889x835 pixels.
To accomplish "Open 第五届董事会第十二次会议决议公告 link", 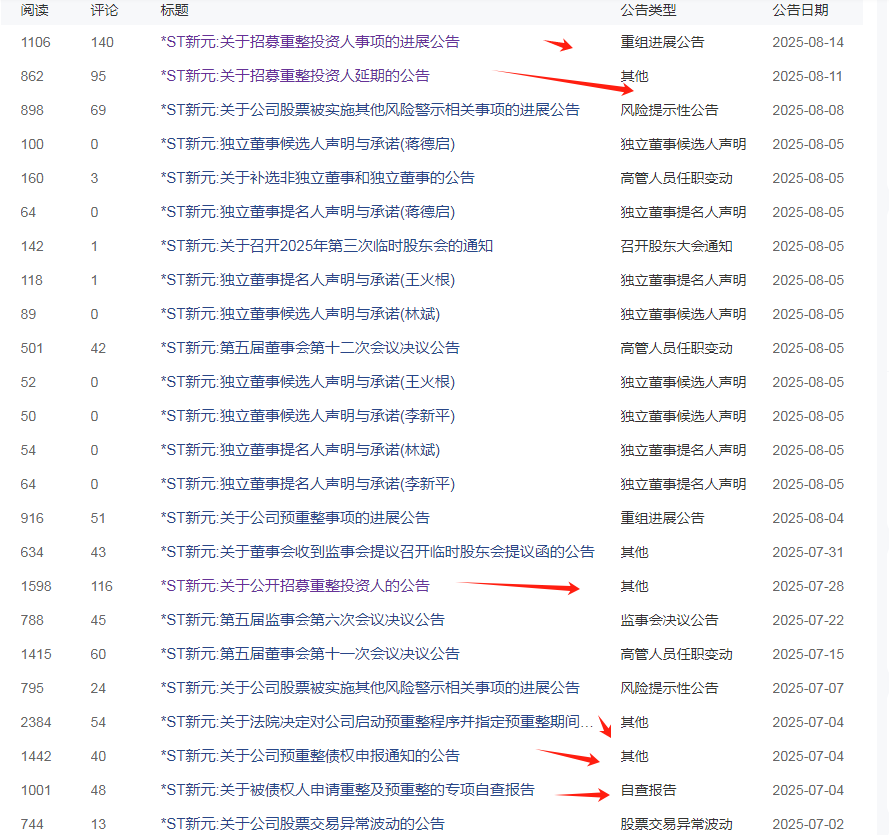I will 310,348.
